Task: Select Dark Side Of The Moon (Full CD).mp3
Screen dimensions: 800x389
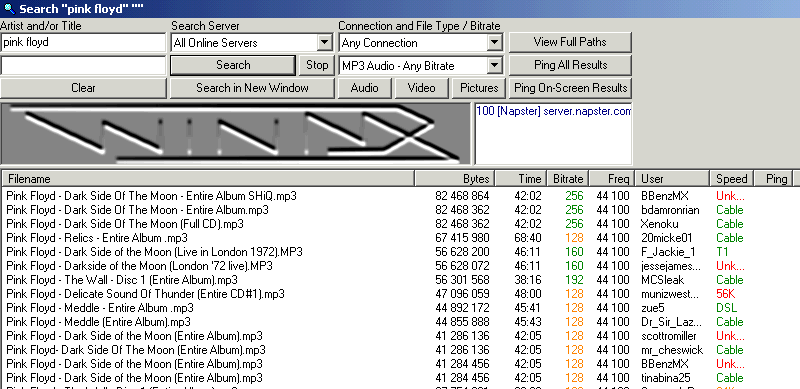Action: tap(125, 224)
